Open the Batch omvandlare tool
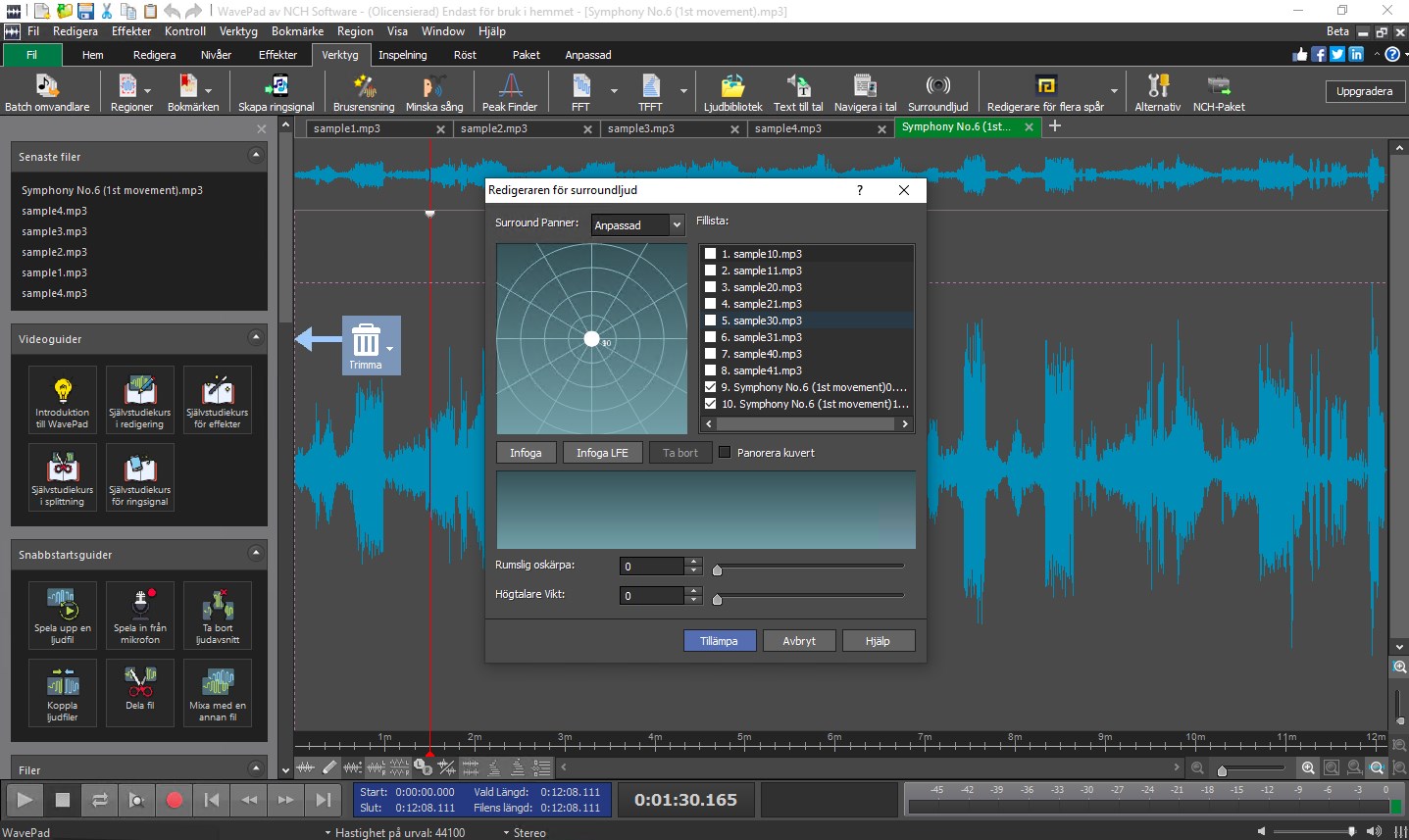1409x840 pixels. coord(48,91)
